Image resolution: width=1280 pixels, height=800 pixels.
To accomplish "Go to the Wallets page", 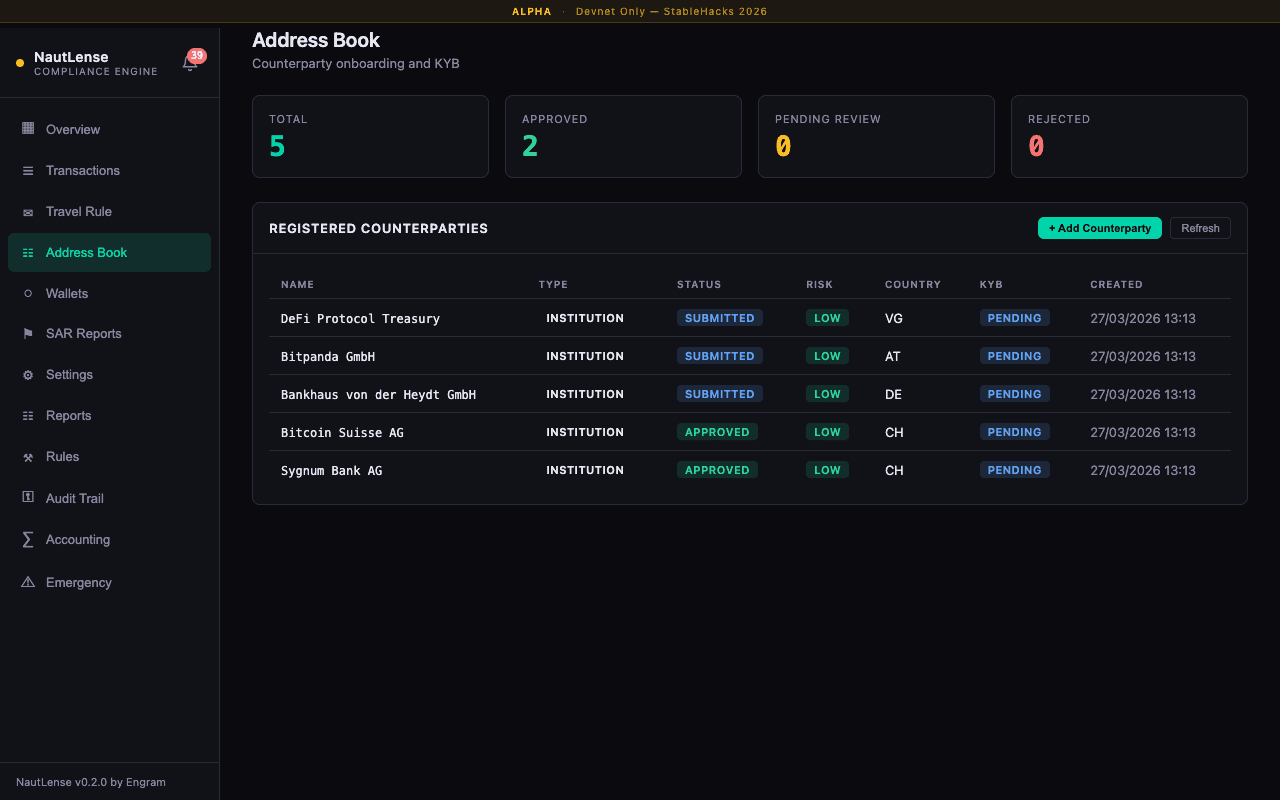I will (x=67, y=294).
